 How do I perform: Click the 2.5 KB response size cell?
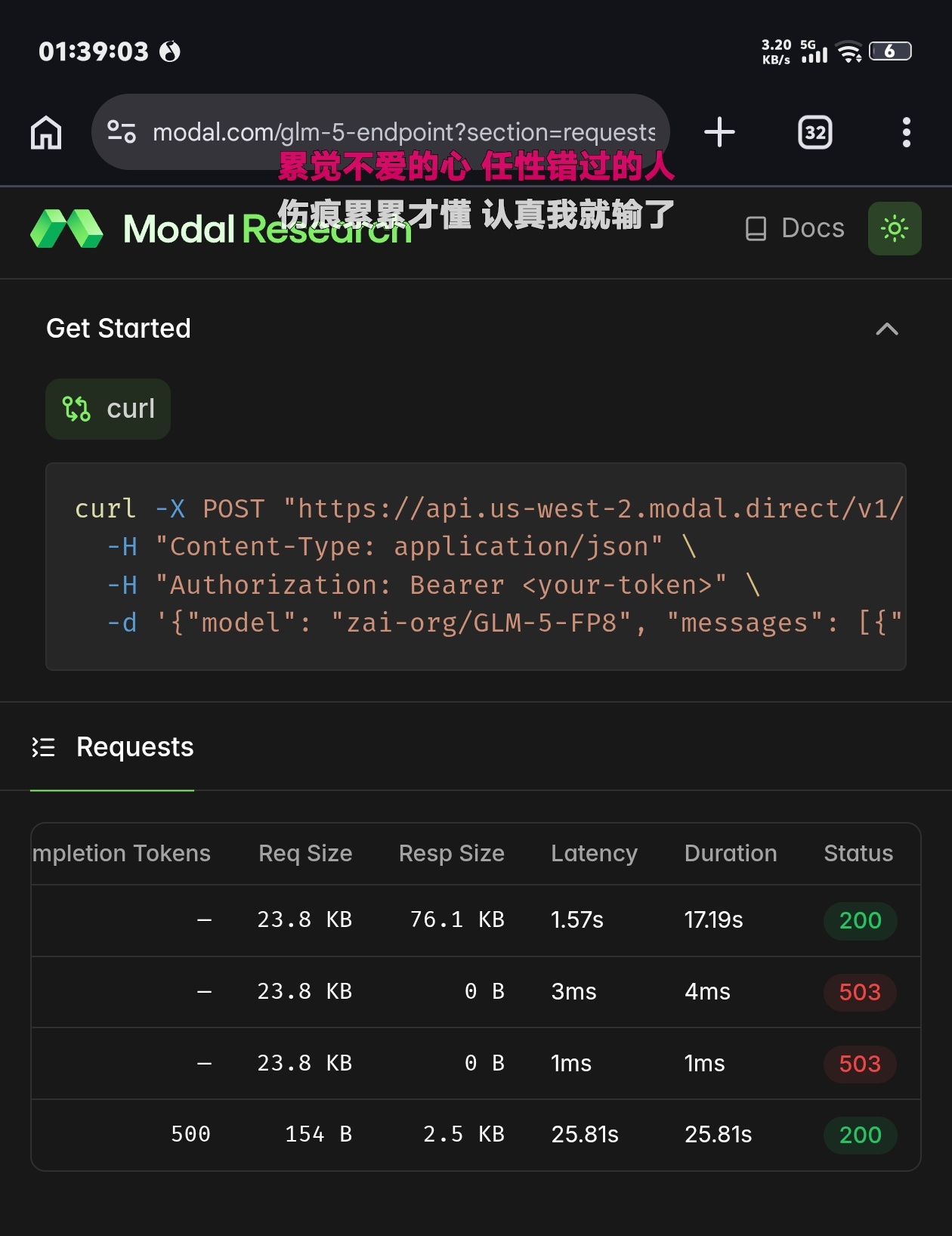[463, 1134]
